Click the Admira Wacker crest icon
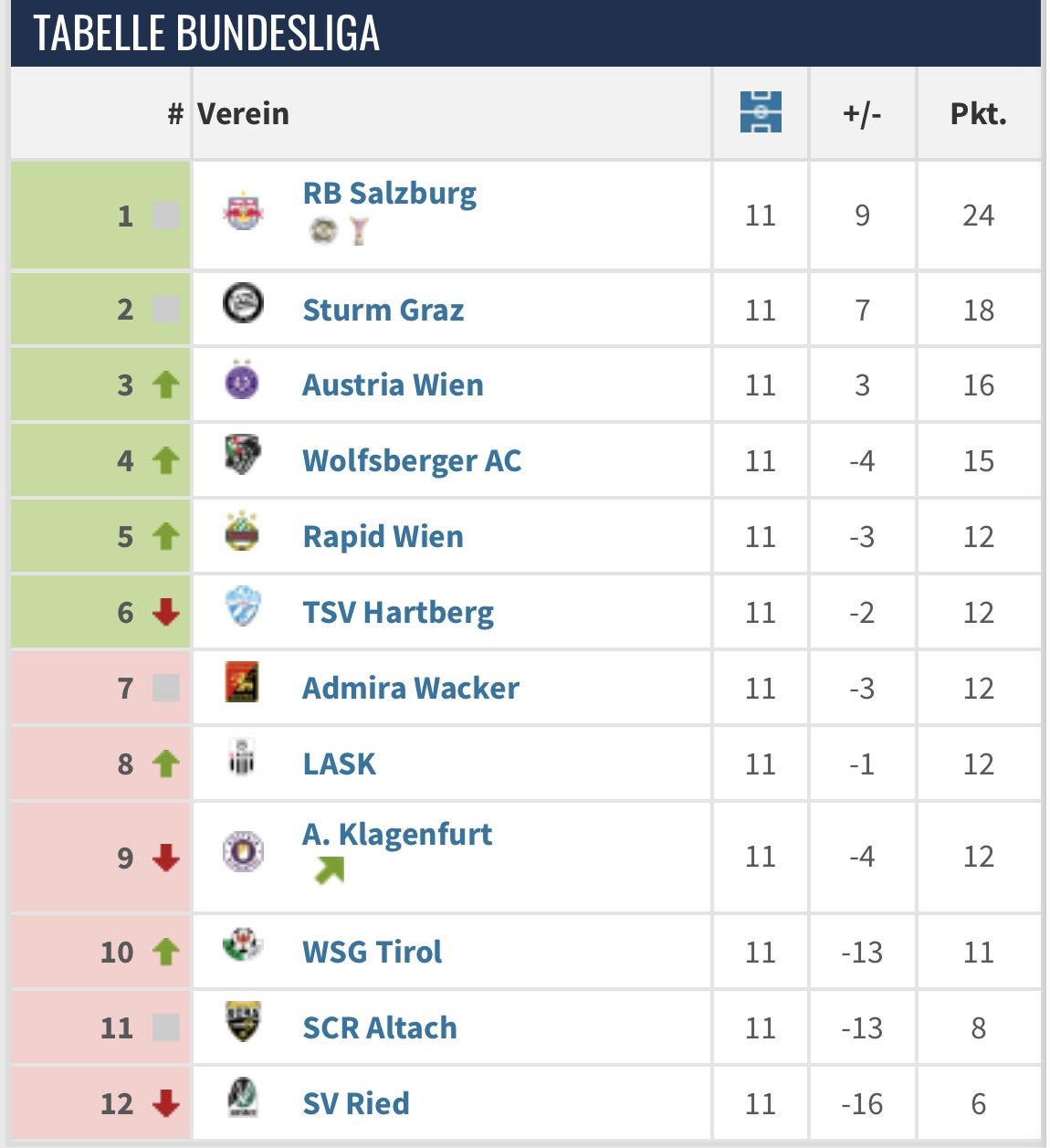This screenshot has height=1148, width=1050. click(x=242, y=681)
